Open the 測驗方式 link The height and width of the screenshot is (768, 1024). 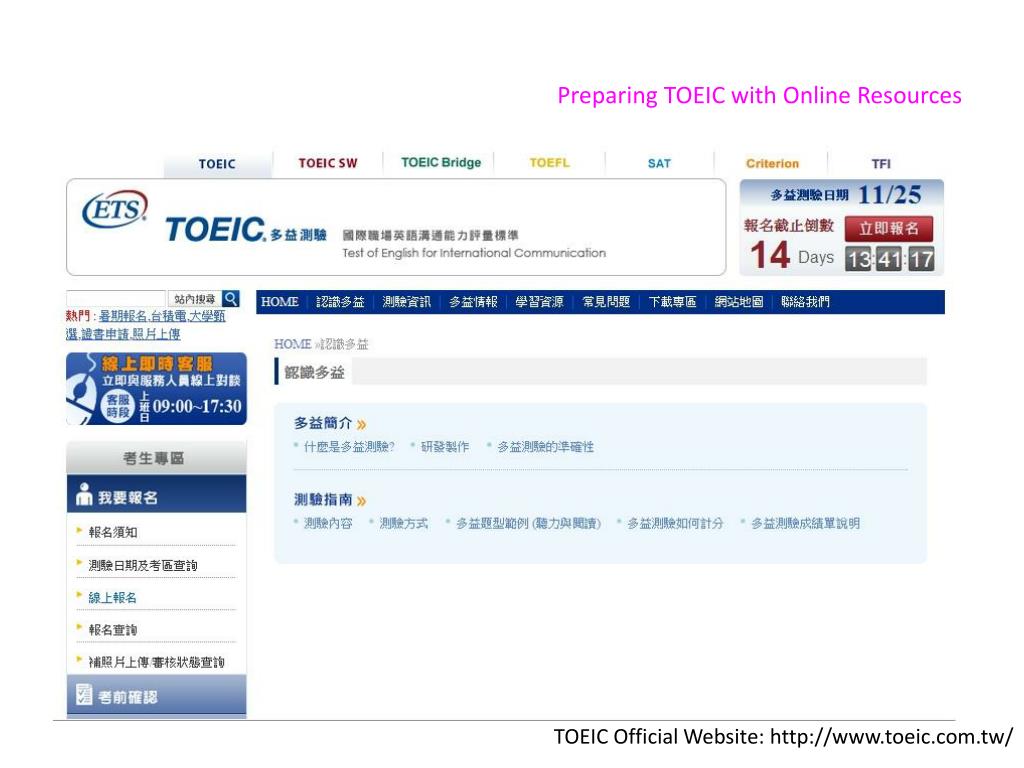(x=404, y=523)
